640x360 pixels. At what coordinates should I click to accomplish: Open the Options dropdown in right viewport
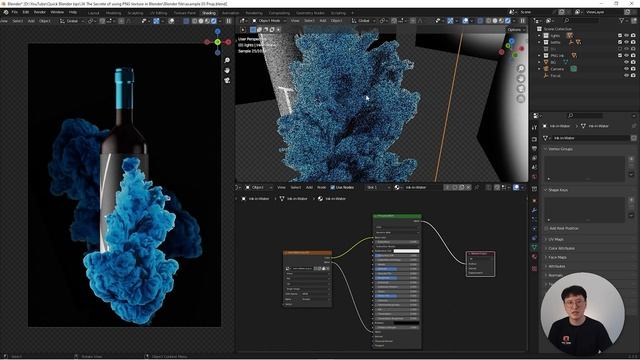click(516, 30)
